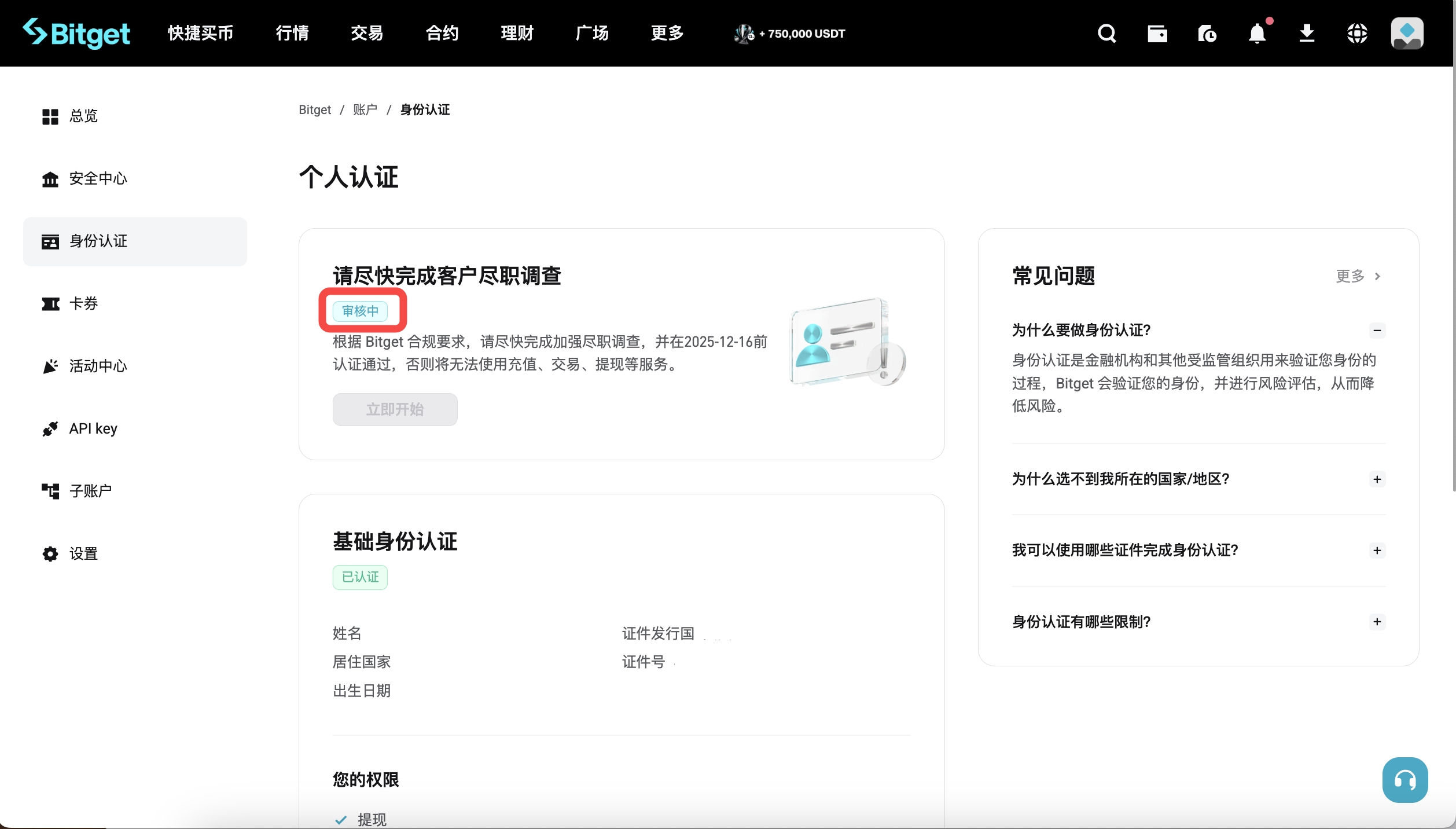The image size is (1456, 829).
Task: Open orders via the clock icon
Action: tap(1207, 33)
